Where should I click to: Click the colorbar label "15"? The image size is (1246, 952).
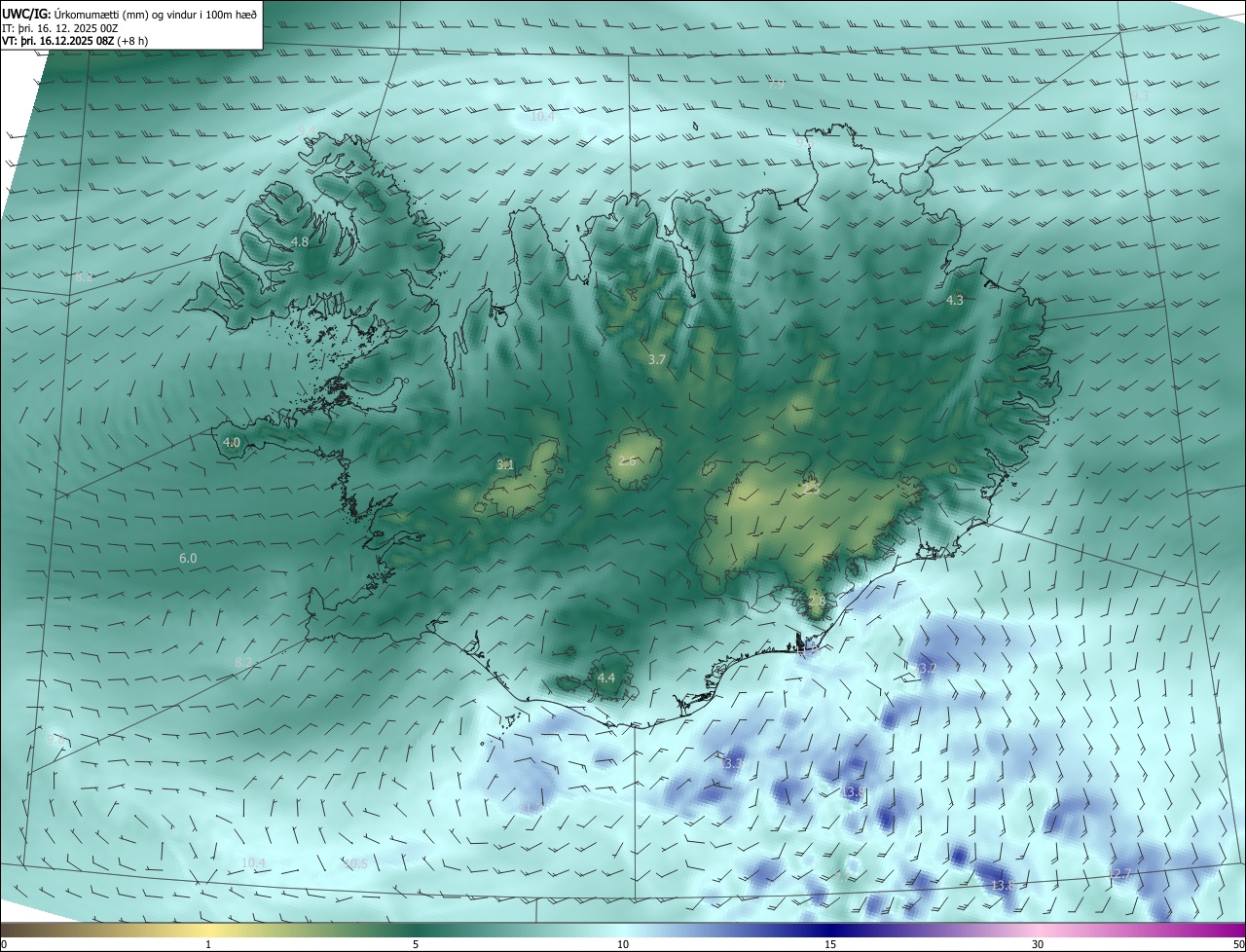click(830, 944)
